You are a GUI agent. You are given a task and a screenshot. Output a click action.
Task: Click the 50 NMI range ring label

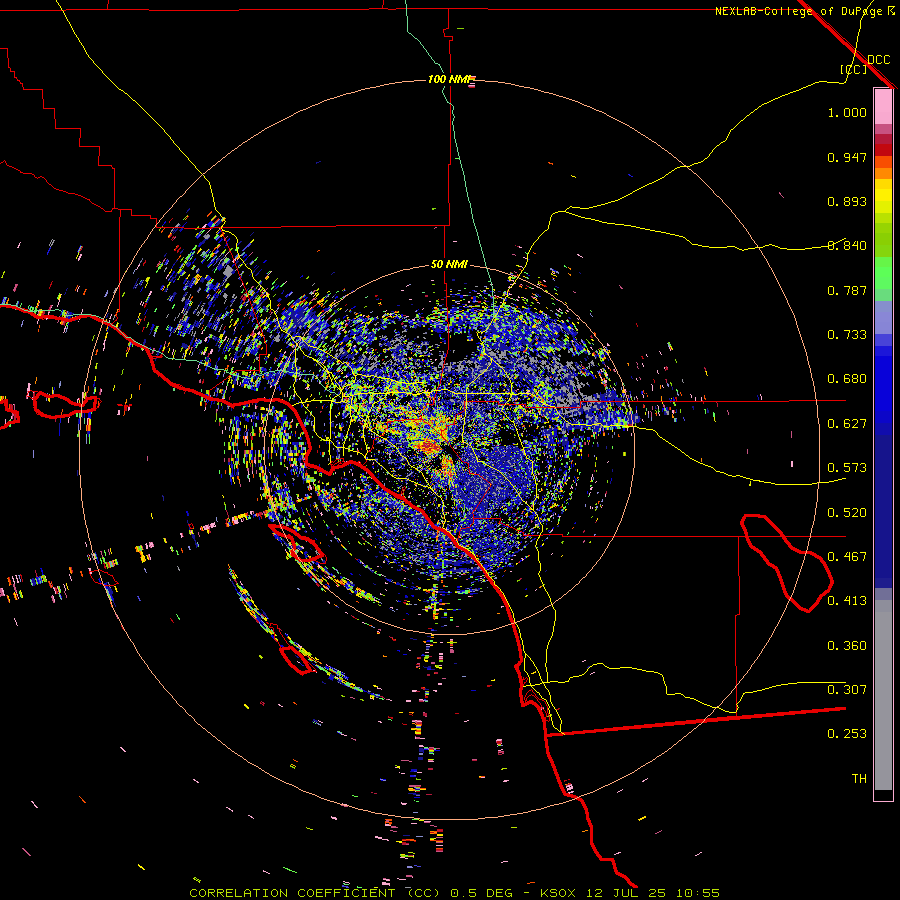pyautogui.click(x=449, y=264)
